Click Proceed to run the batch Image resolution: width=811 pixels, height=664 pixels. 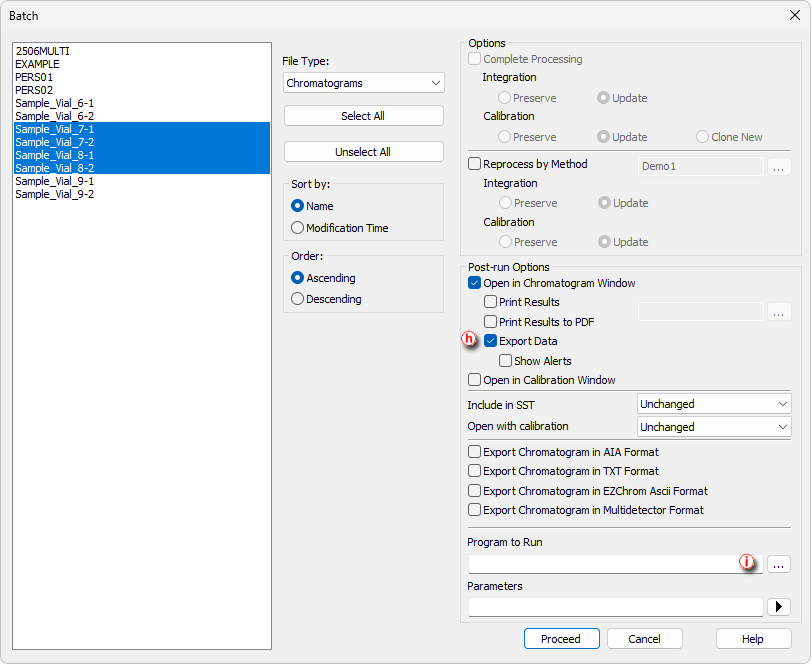[x=561, y=639]
